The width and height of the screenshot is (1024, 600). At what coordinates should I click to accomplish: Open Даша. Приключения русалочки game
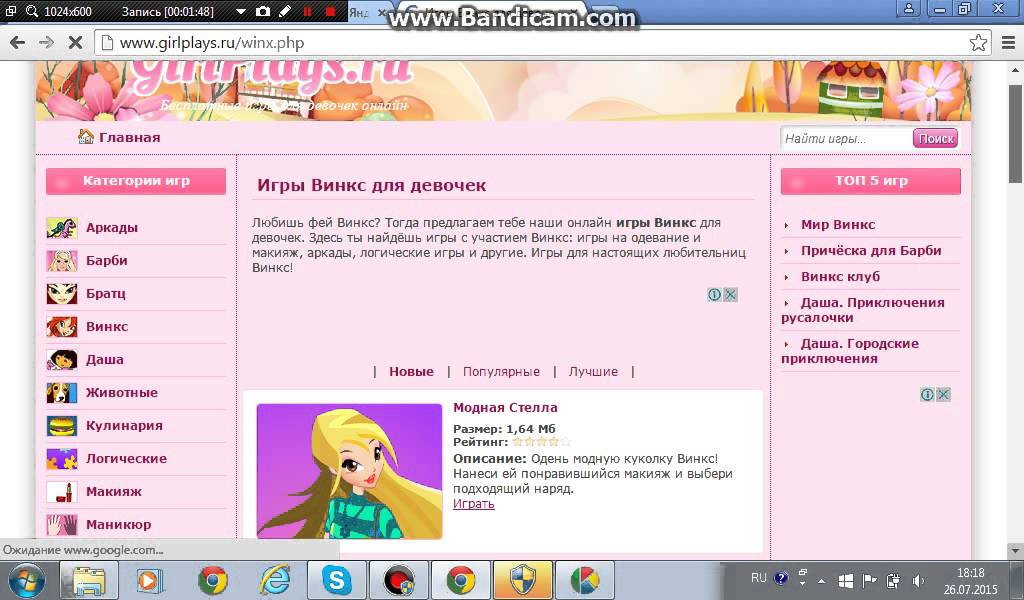point(863,310)
